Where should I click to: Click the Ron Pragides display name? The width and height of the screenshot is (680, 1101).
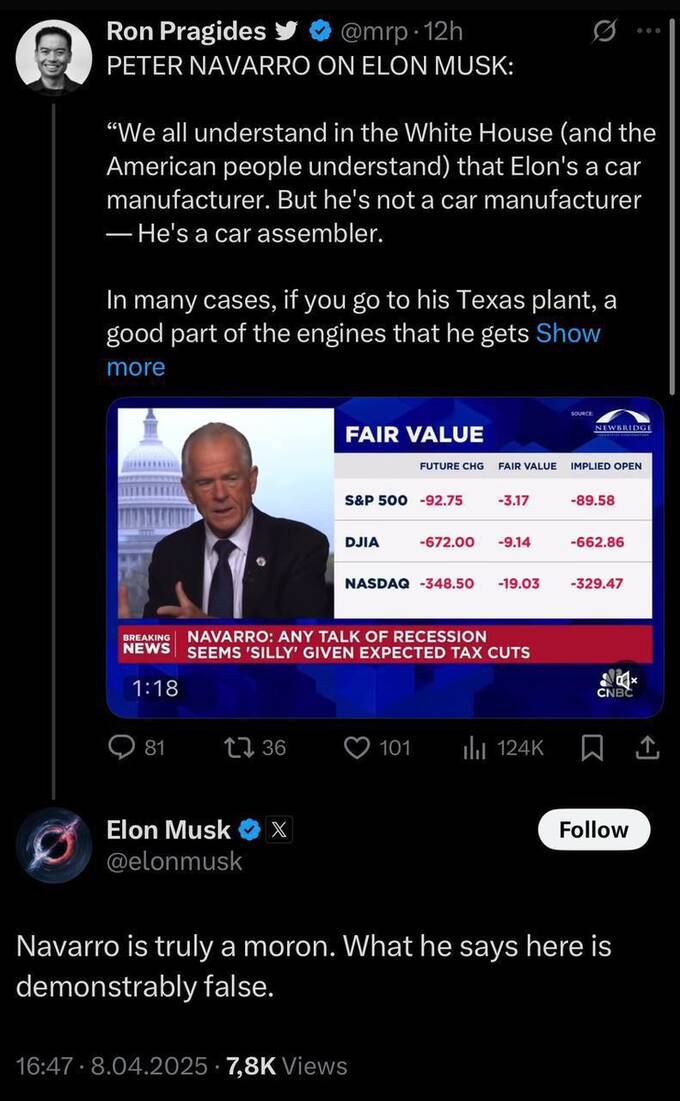186,31
